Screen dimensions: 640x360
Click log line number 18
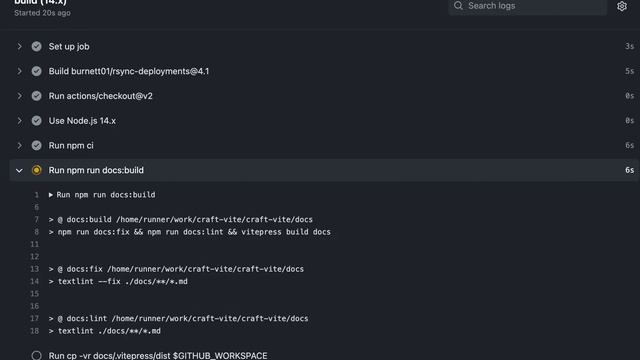click(34, 331)
